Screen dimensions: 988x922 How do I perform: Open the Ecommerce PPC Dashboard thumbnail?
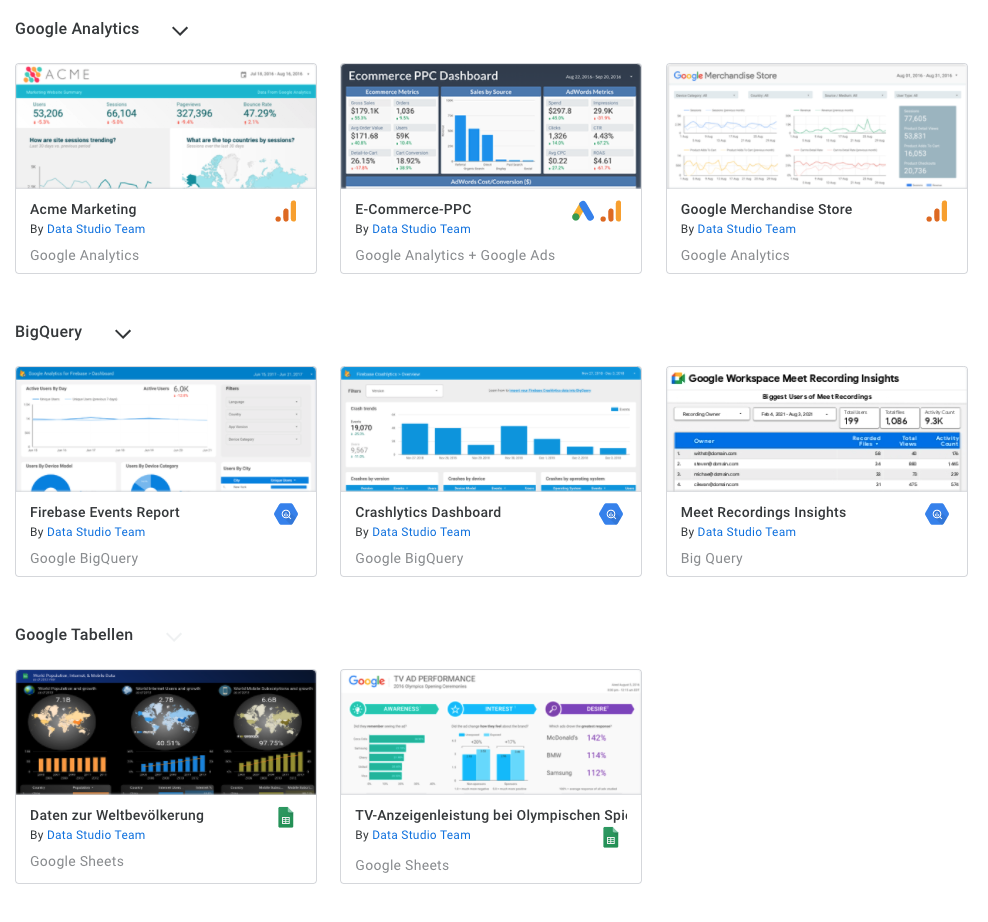[491, 126]
